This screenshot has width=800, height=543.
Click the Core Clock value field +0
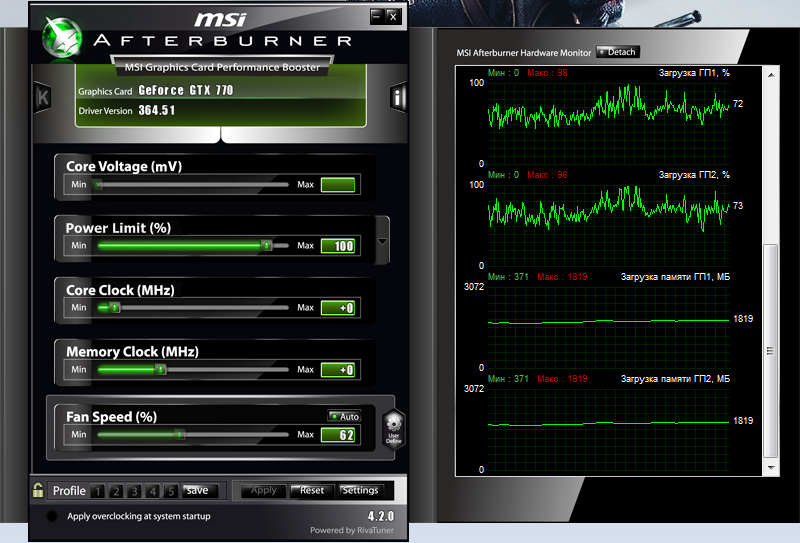click(x=338, y=308)
